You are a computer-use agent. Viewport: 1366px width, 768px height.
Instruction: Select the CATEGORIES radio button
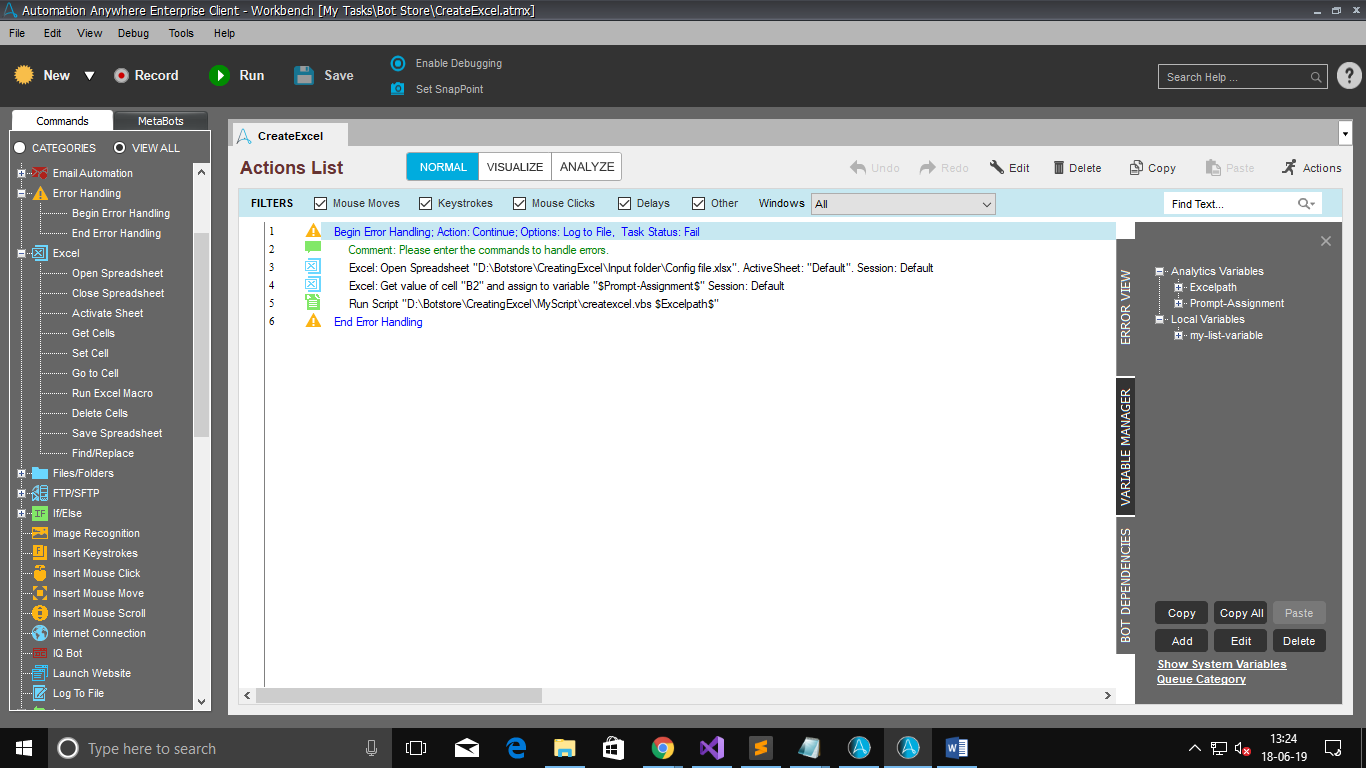point(20,148)
